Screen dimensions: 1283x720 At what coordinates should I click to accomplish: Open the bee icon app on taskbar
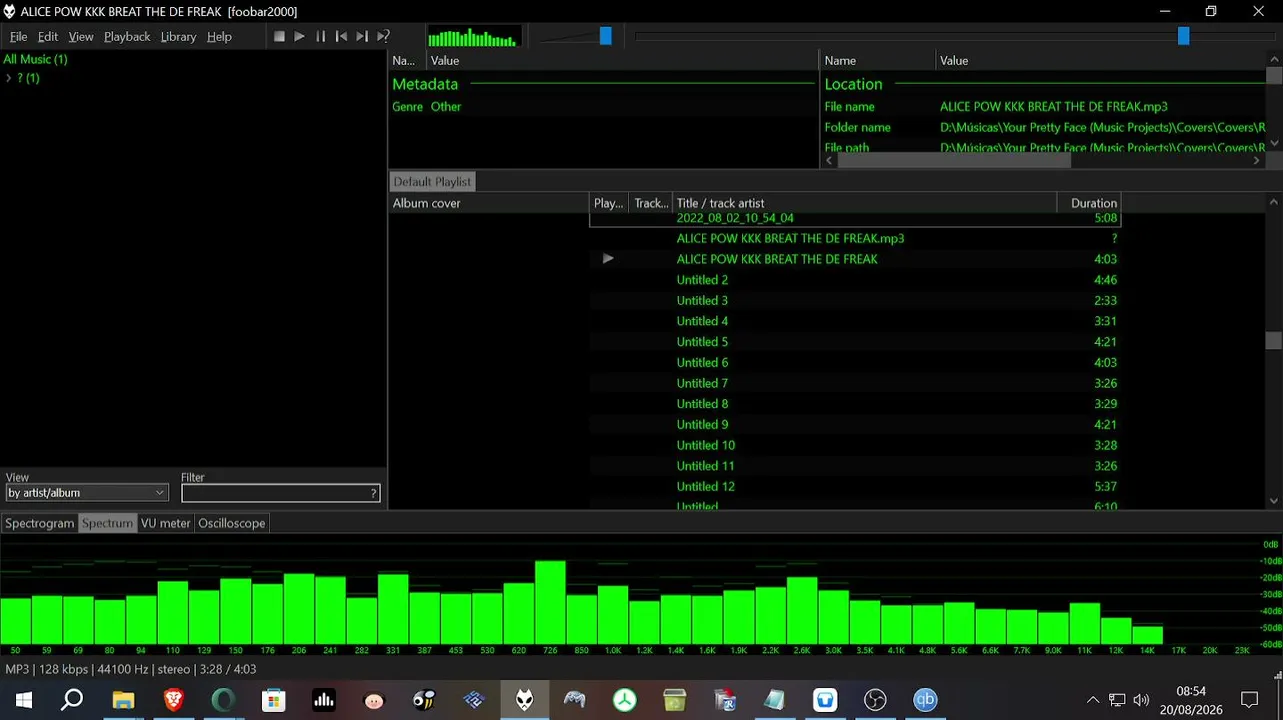pyautogui.click(x=424, y=700)
